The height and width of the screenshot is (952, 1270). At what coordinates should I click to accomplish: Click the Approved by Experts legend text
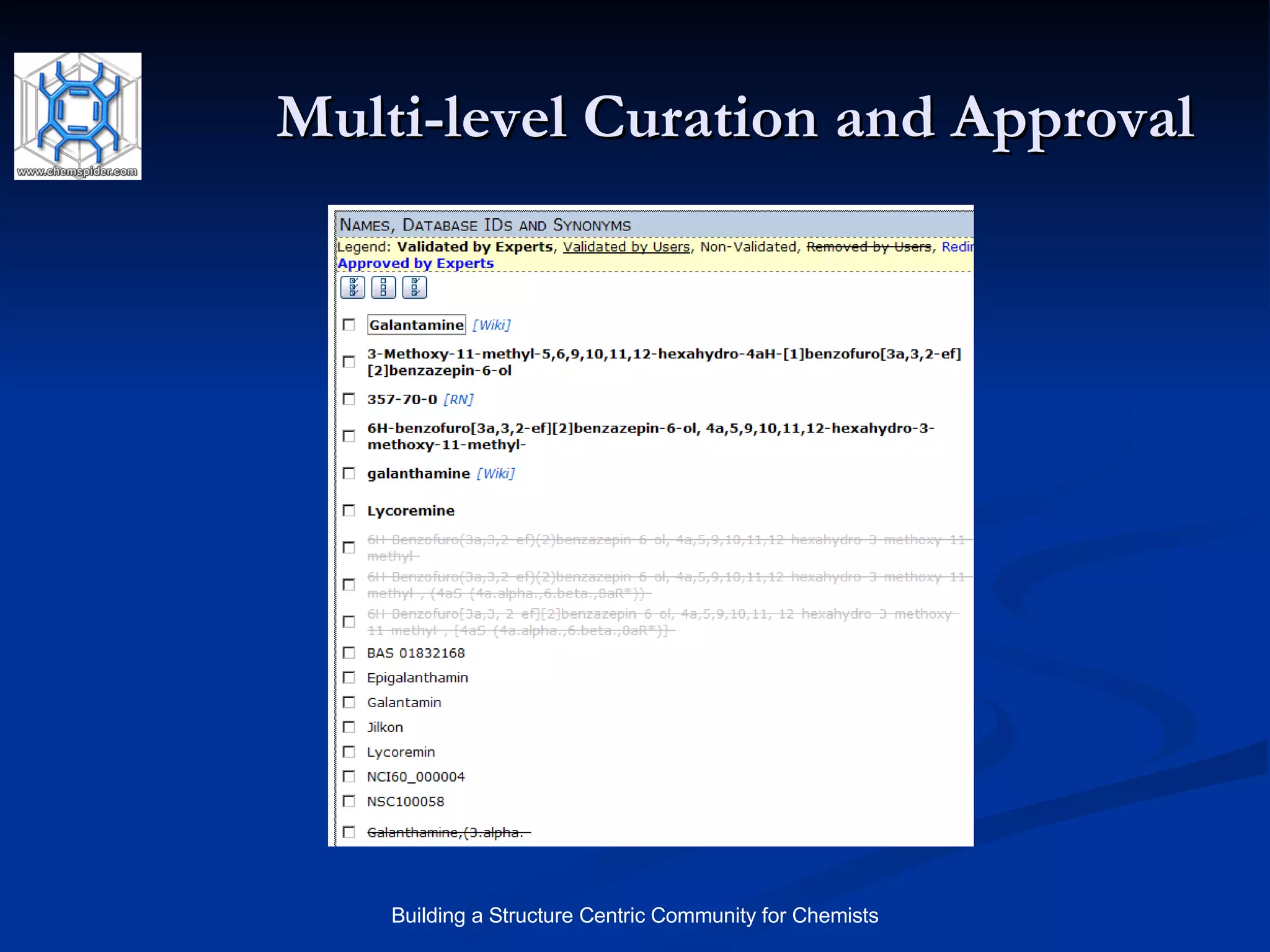[x=416, y=263]
